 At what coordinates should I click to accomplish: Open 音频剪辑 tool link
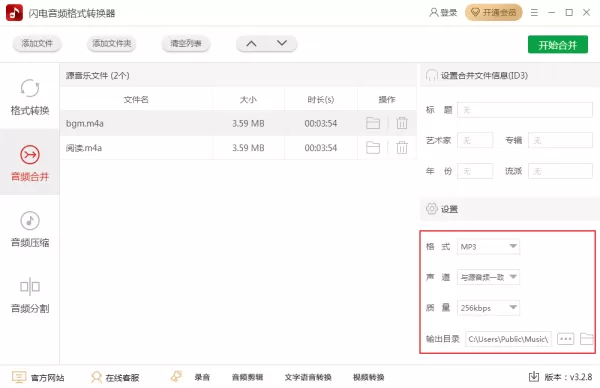(x=247, y=377)
